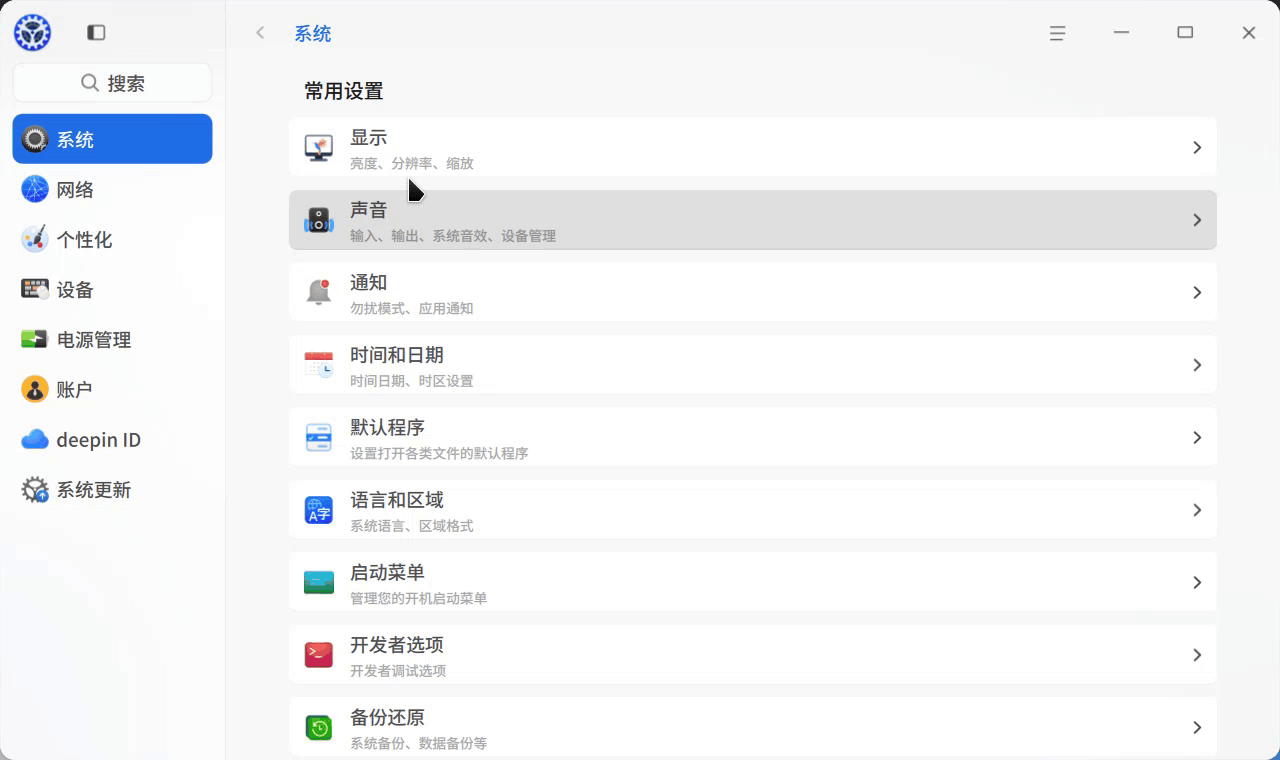Click the 语言和区域 translate icon
The height and width of the screenshot is (760, 1280).
pos(319,510)
